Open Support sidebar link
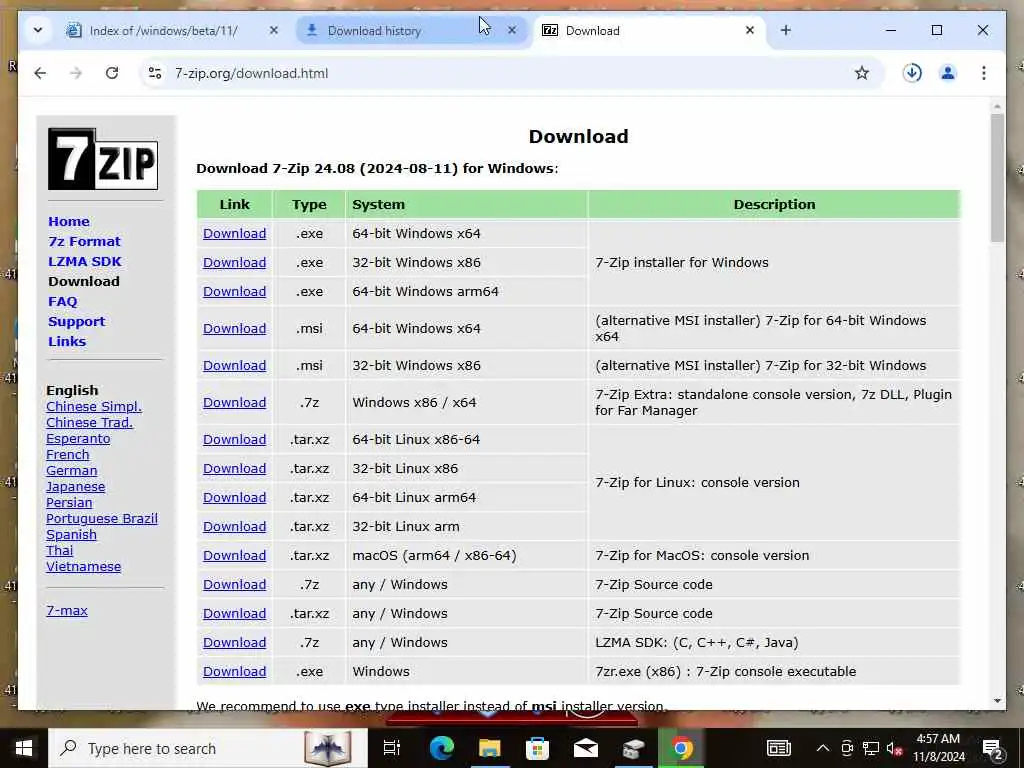 point(76,321)
